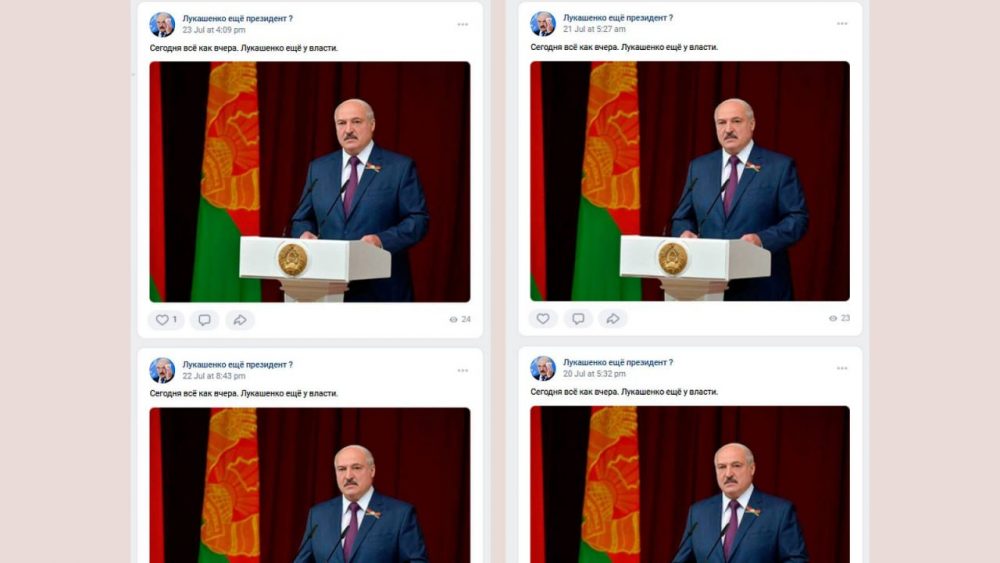The image size is (1000, 563).
Task: Click the view counter showing 24
Action: click(460, 319)
